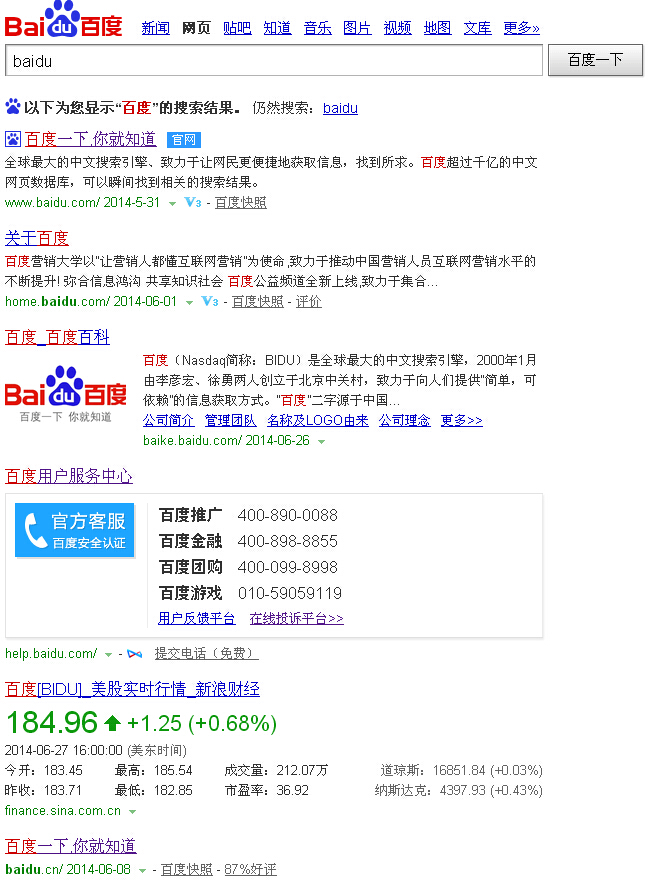Click the 公司理念 link

(x=405, y=420)
